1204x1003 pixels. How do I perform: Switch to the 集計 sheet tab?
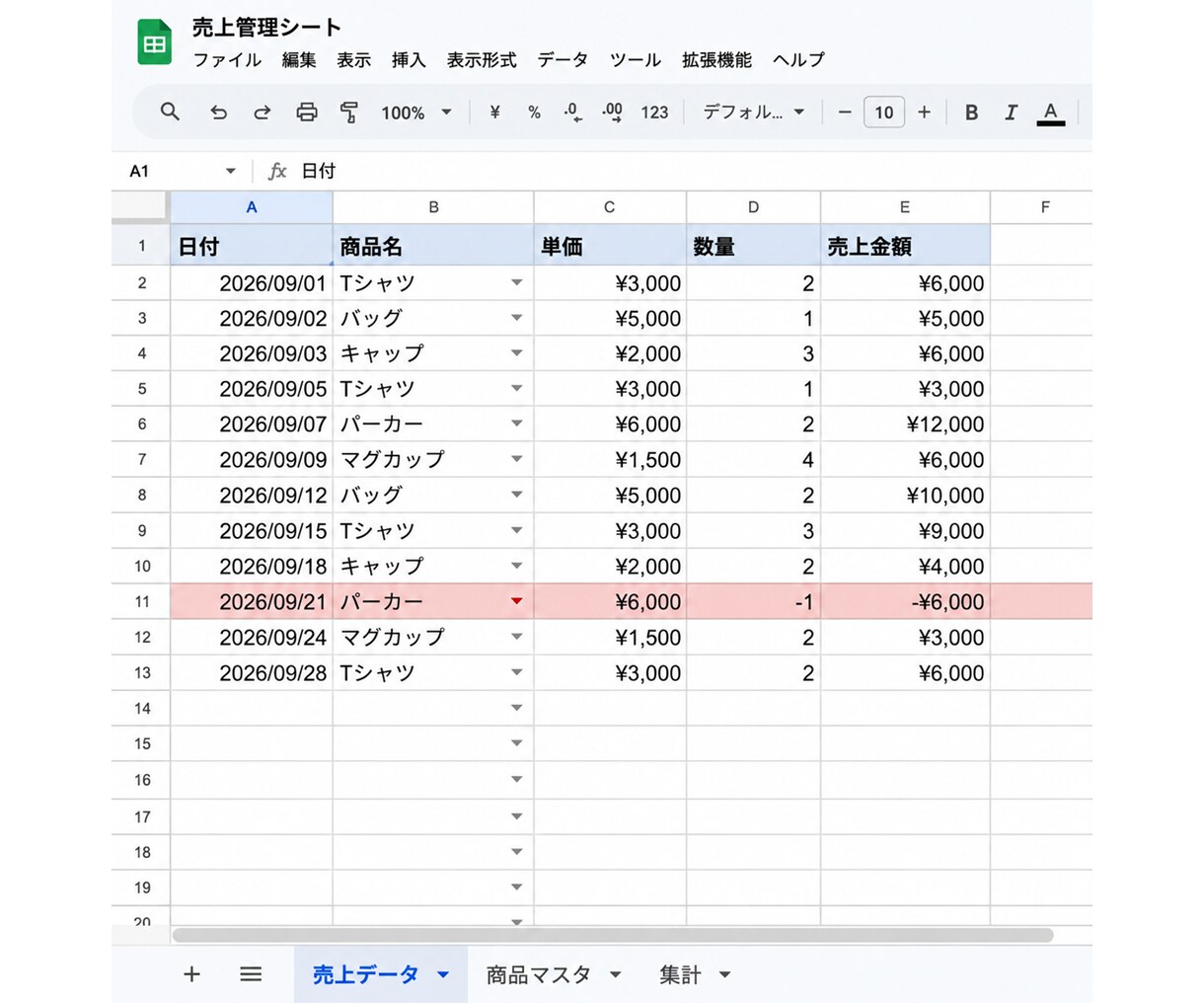(x=680, y=974)
